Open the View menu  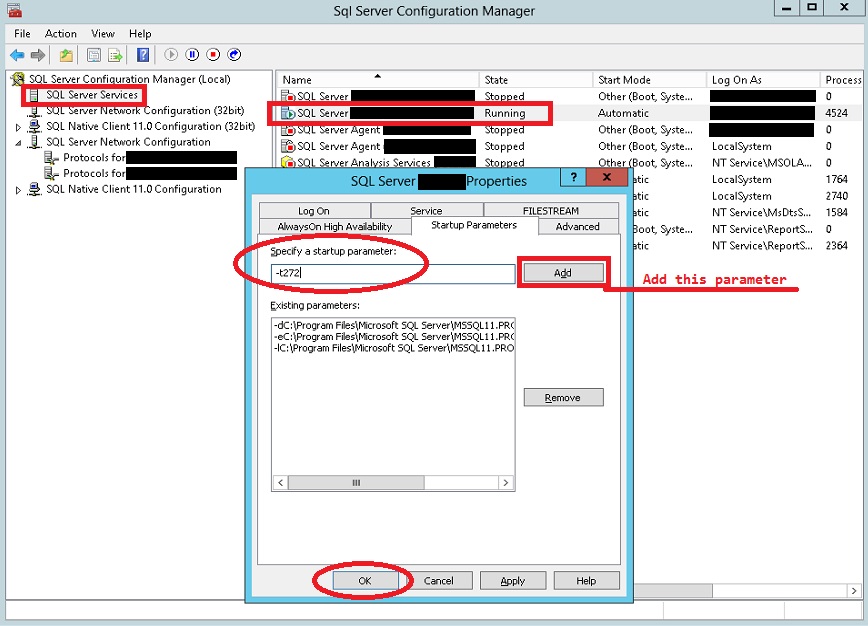103,34
